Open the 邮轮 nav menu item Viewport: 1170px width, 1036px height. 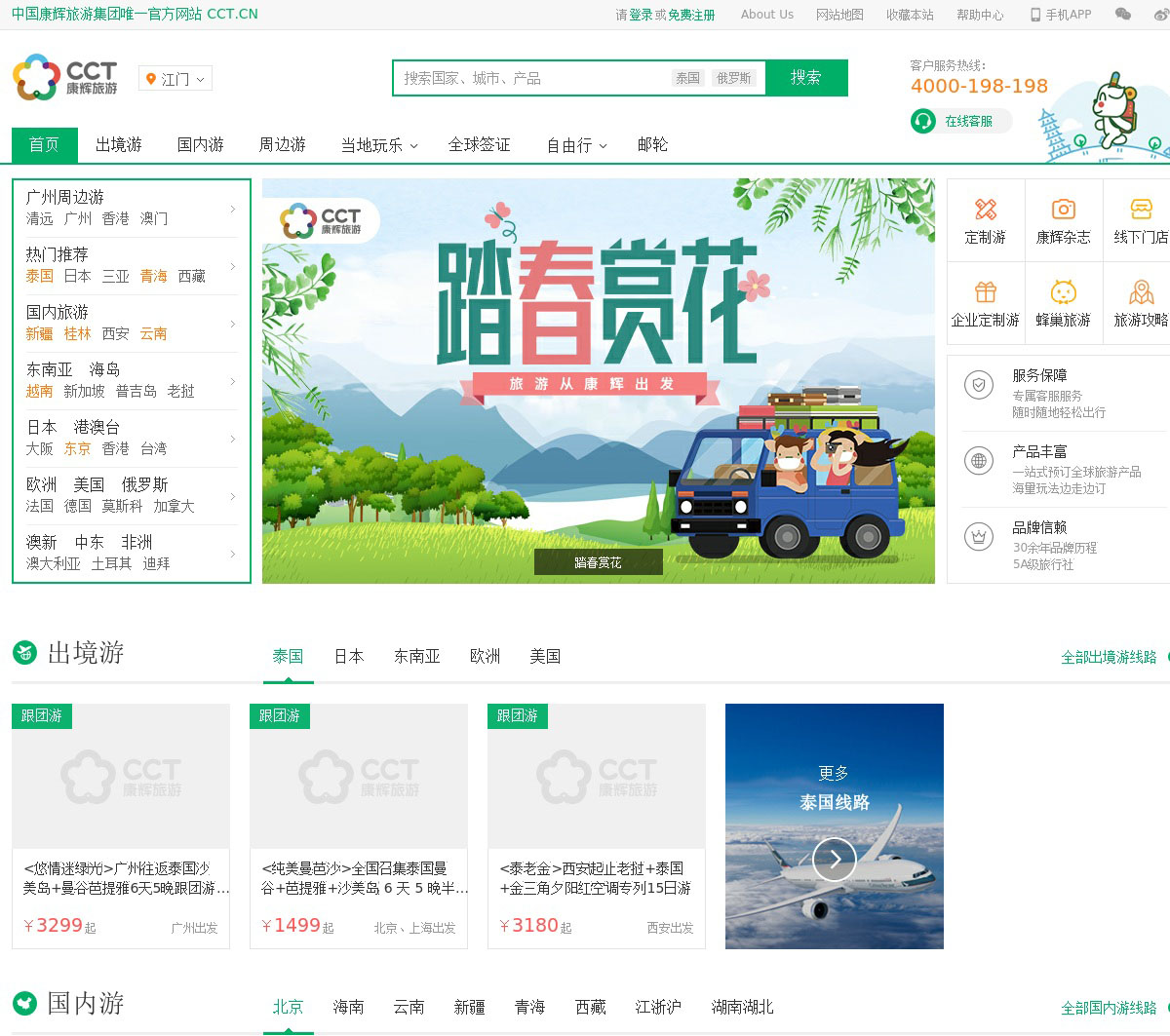pos(652,145)
